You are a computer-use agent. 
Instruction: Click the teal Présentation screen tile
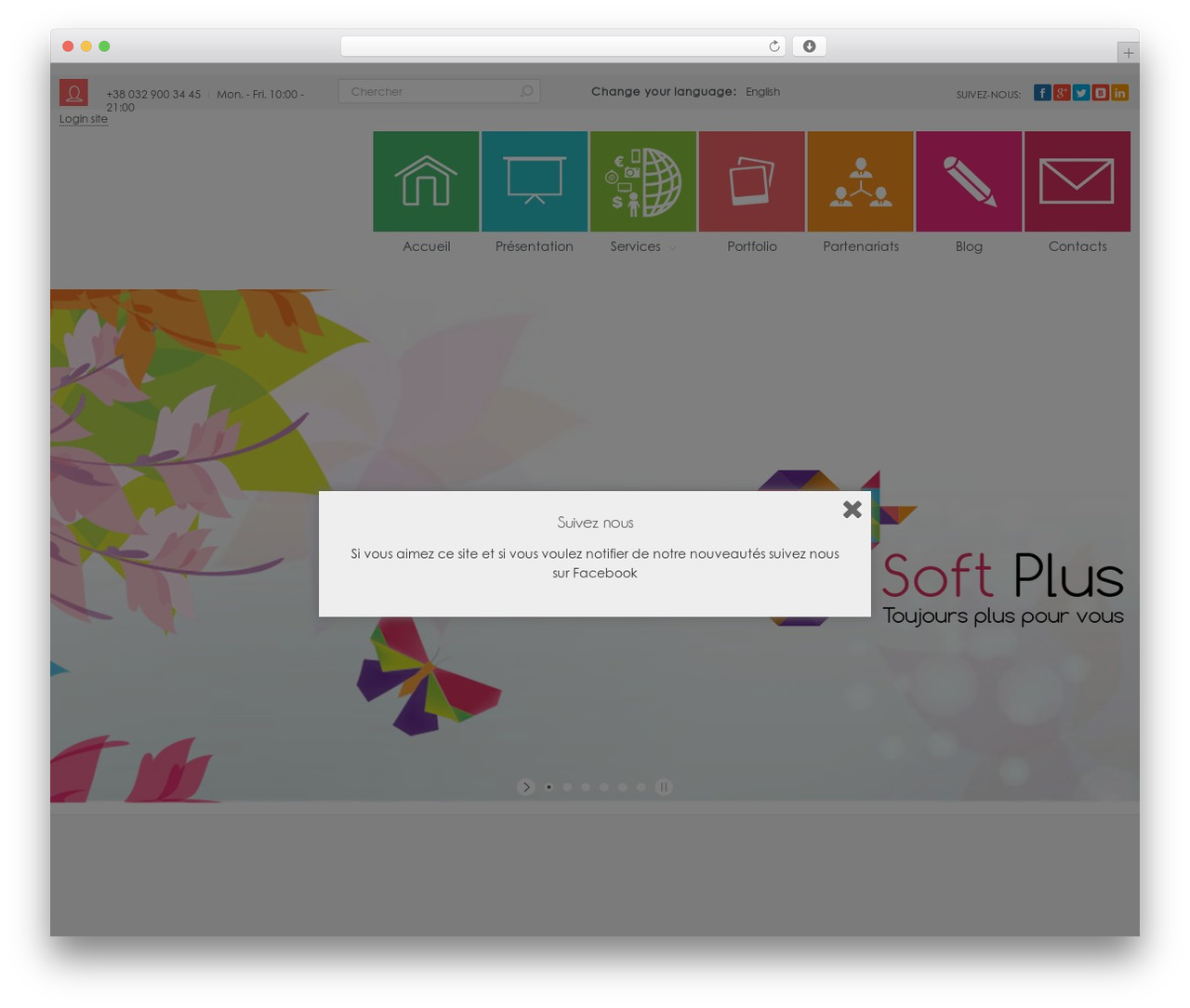pyautogui.click(x=535, y=181)
